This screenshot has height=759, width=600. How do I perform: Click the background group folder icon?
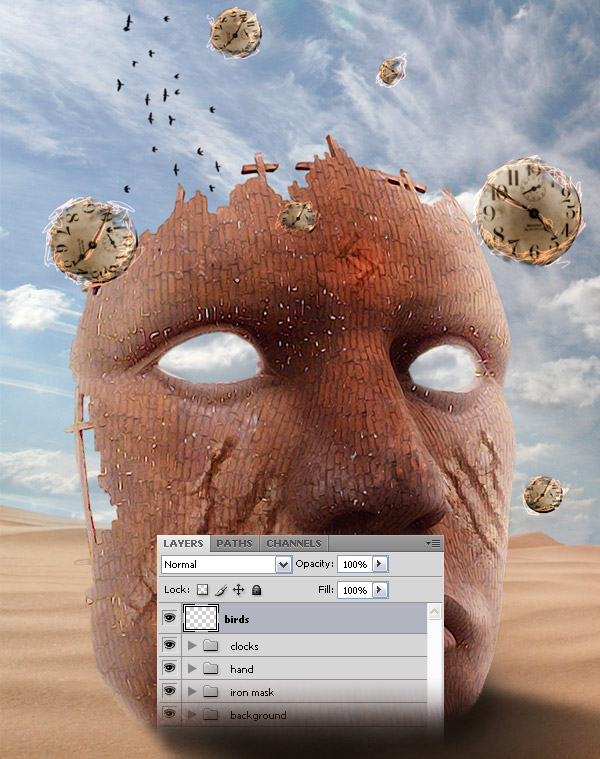(x=210, y=714)
